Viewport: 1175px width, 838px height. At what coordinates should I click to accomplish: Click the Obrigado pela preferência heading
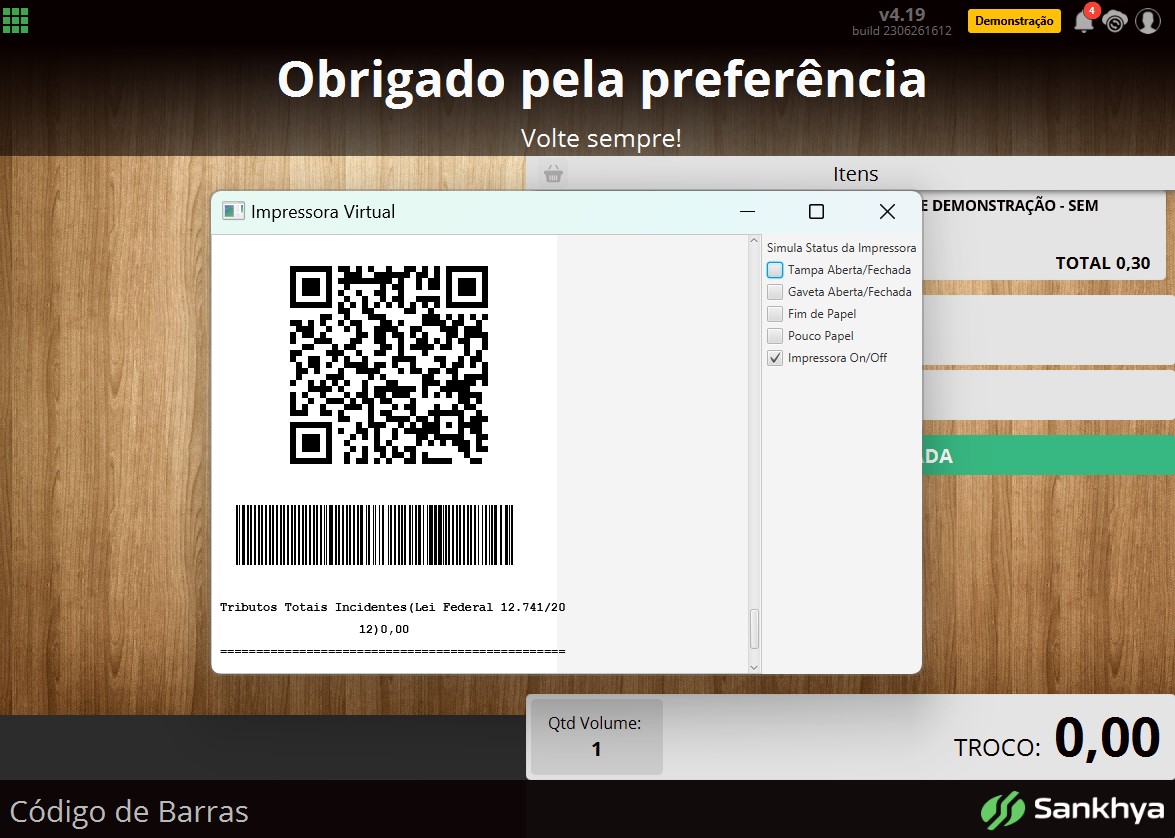(602, 79)
